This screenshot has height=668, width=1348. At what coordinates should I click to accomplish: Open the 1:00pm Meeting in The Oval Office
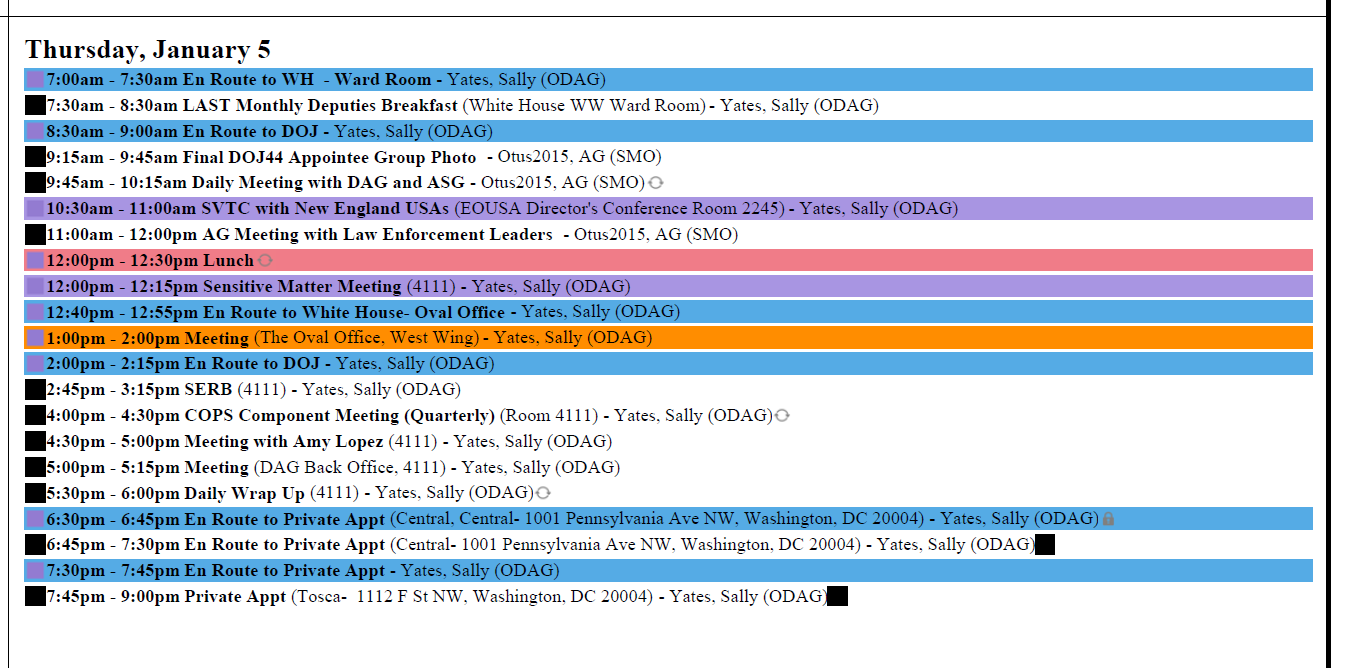668,338
